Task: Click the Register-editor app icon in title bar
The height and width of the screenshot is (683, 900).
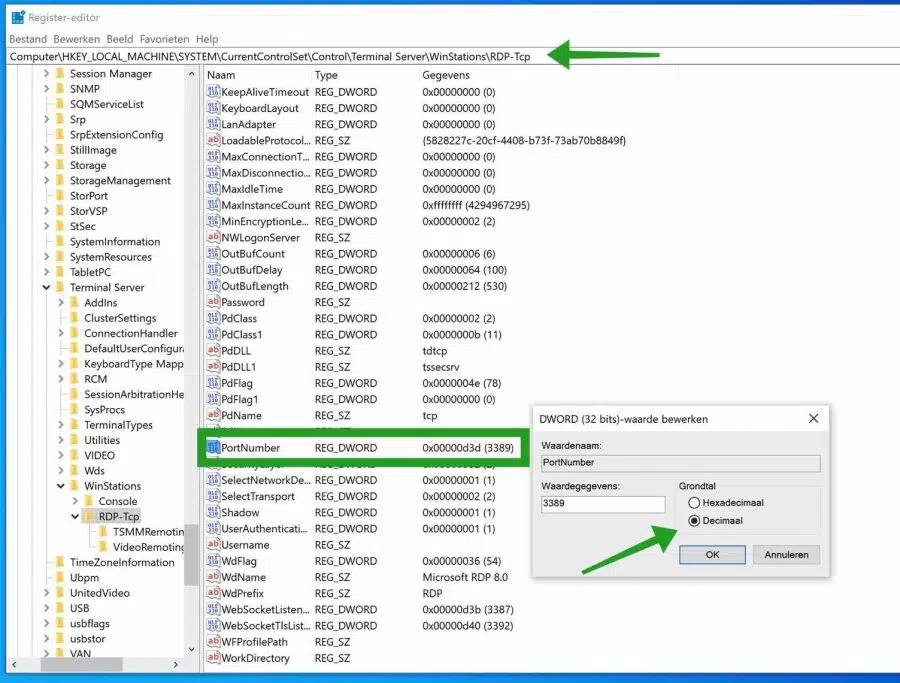Action: (18, 17)
